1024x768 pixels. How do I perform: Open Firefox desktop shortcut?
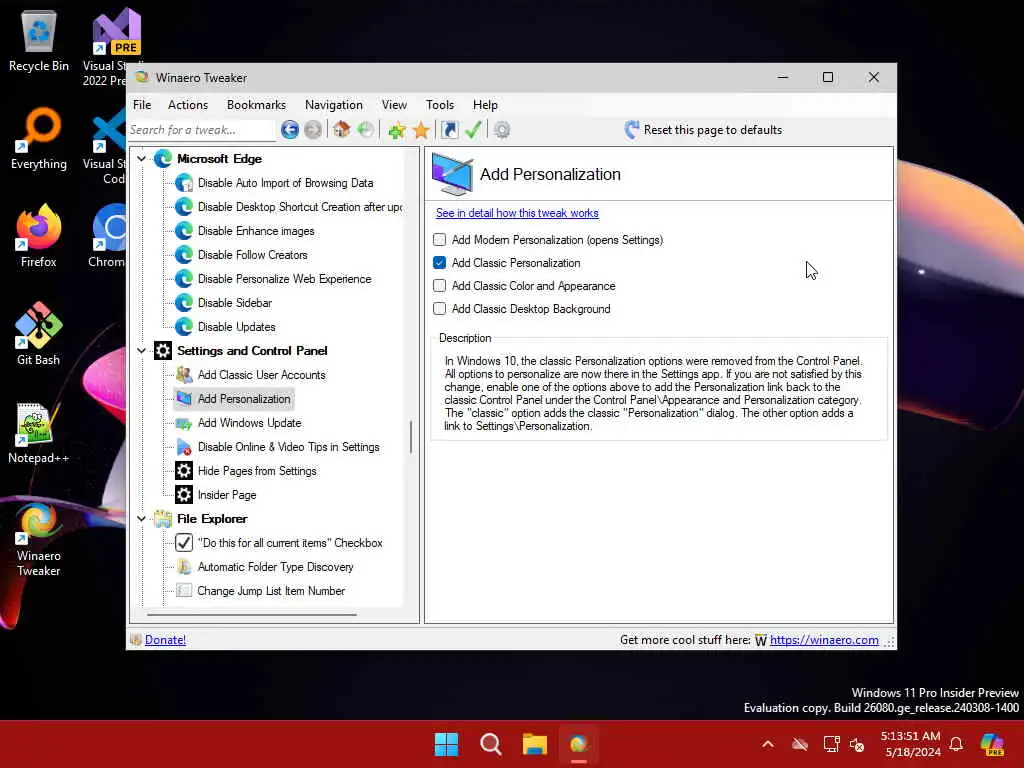click(39, 236)
